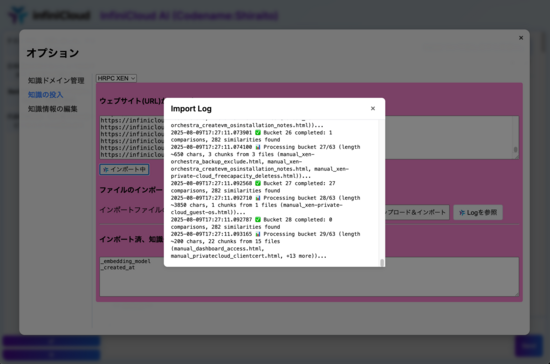Screen dimensions: 550x364
Task: Click the Import Log title text
Action: [191, 109]
